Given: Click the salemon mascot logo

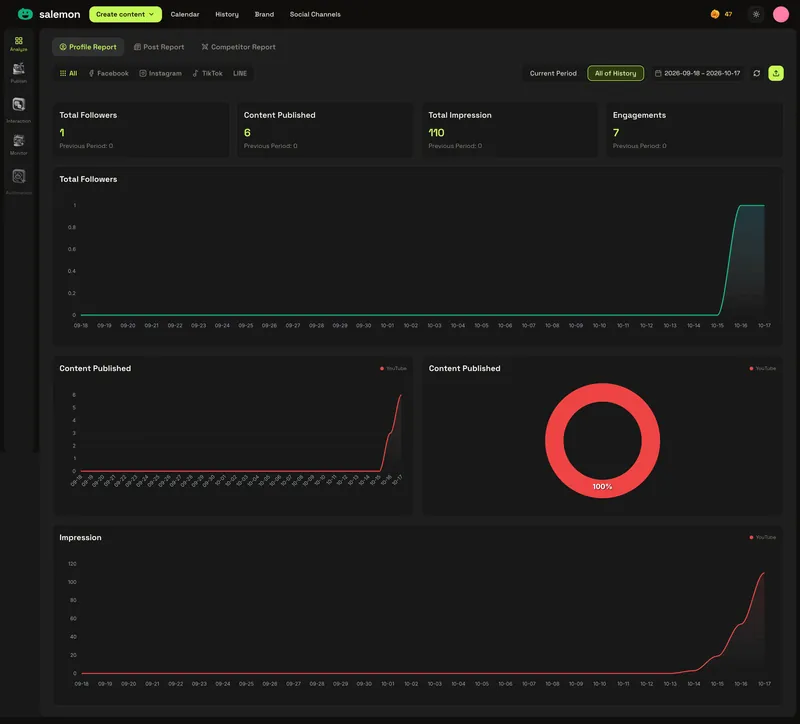Looking at the screenshot, I should click(x=25, y=14).
